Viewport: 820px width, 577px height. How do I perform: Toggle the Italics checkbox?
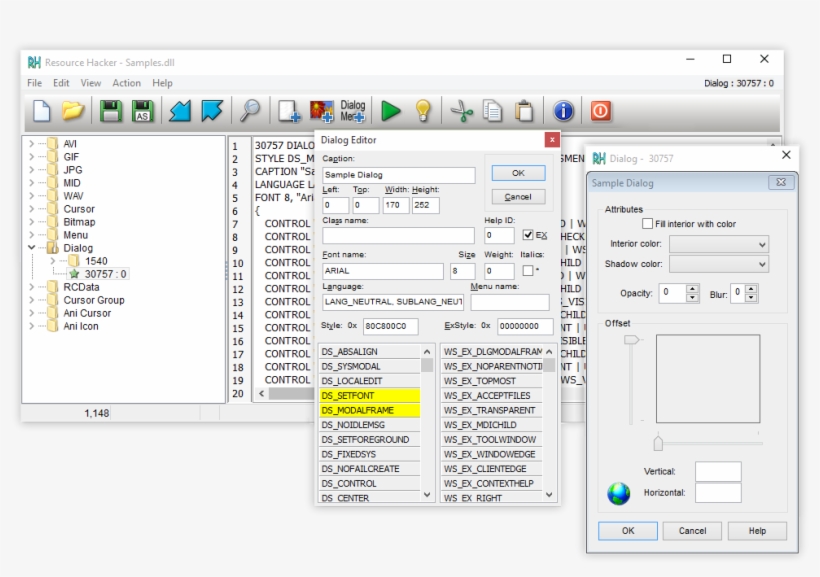pyautogui.click(x=528, y=270)
